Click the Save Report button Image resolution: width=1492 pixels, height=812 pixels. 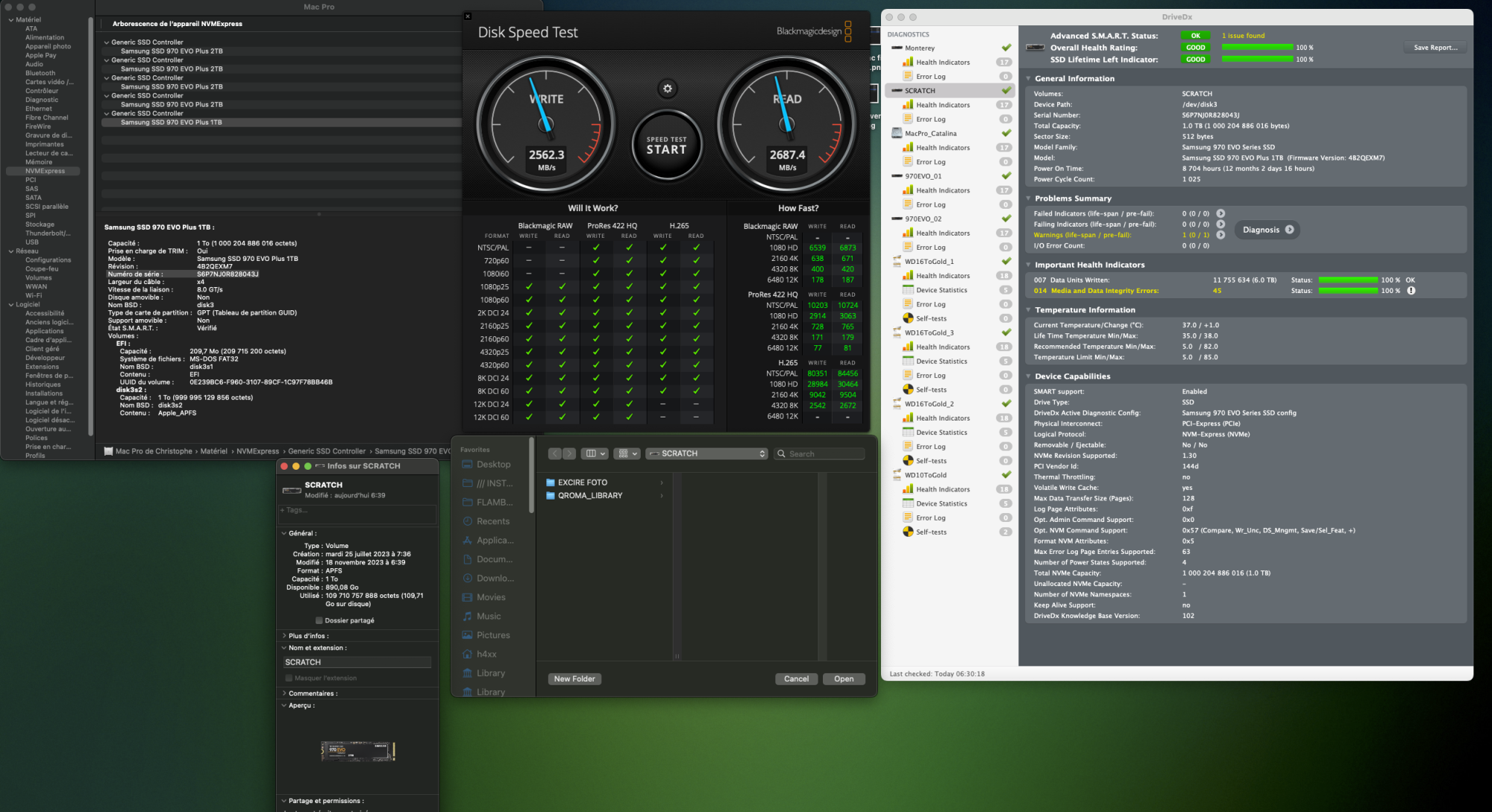(1435, 48)
